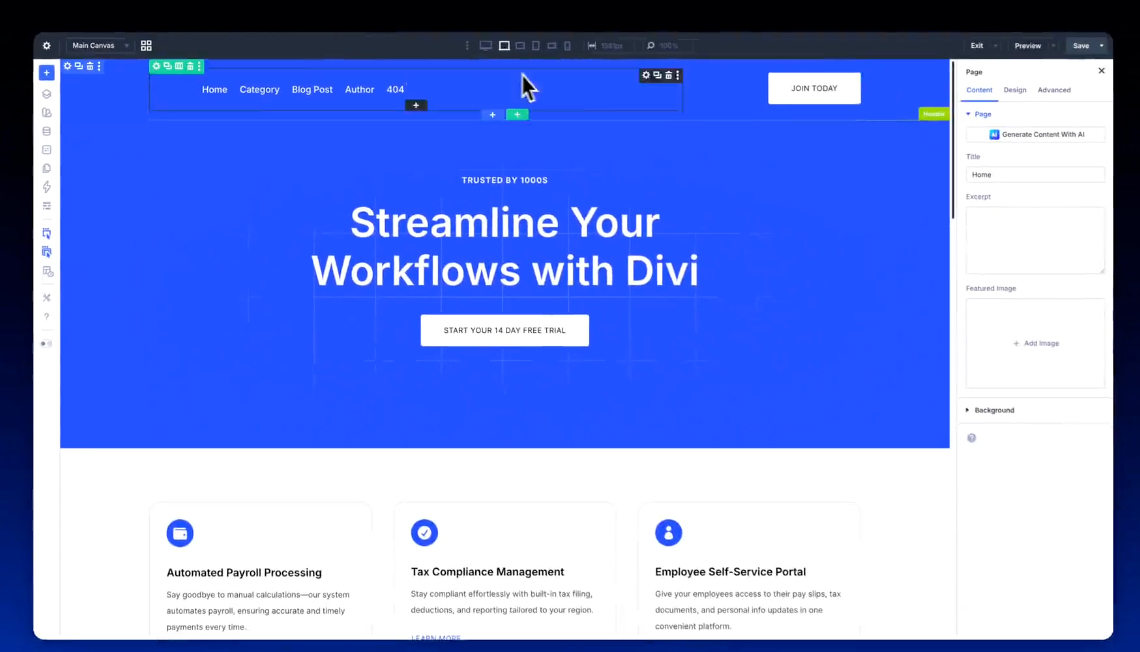Click the Employee Self-Service Portal person icon
The width and height of the screenshot is (1140, 652).
point(668,533)
